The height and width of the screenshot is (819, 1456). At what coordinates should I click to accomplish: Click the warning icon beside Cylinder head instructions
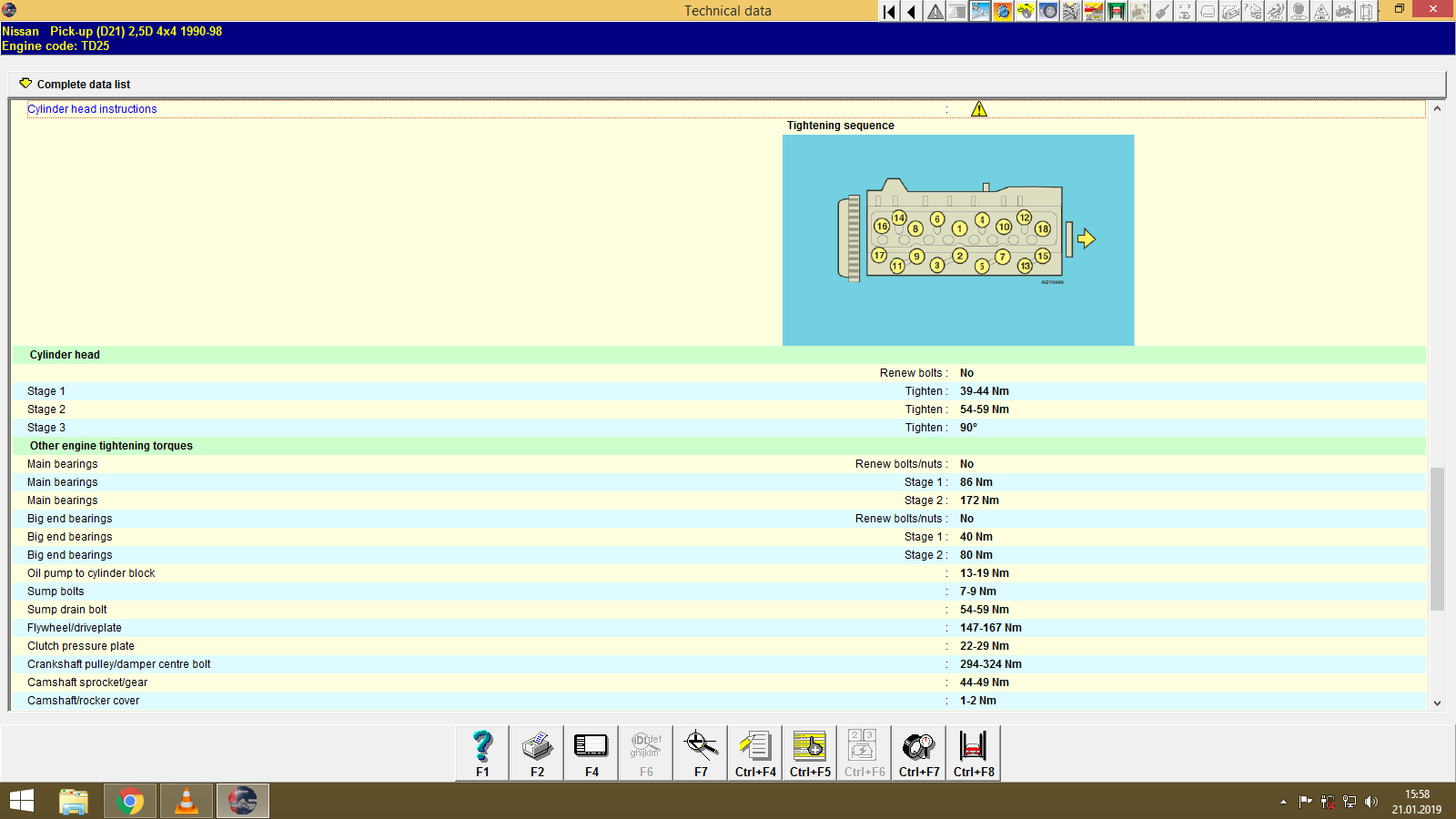(x=979, y=108)
